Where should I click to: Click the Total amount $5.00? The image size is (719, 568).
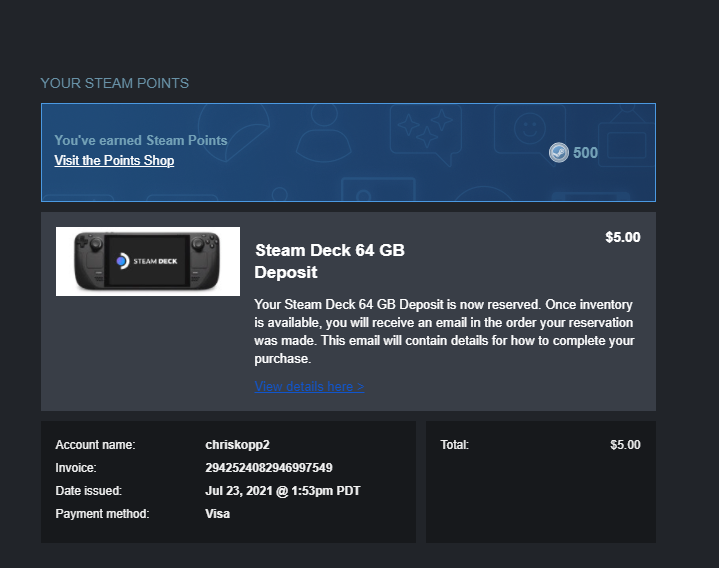(625, 445)
